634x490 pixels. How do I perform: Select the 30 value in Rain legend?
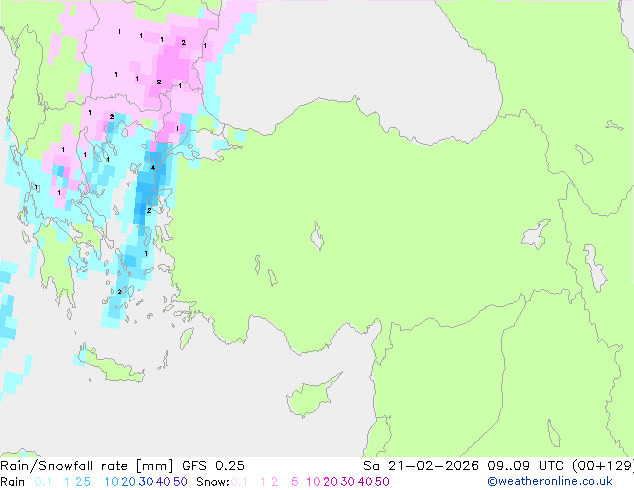pos(146,482)
